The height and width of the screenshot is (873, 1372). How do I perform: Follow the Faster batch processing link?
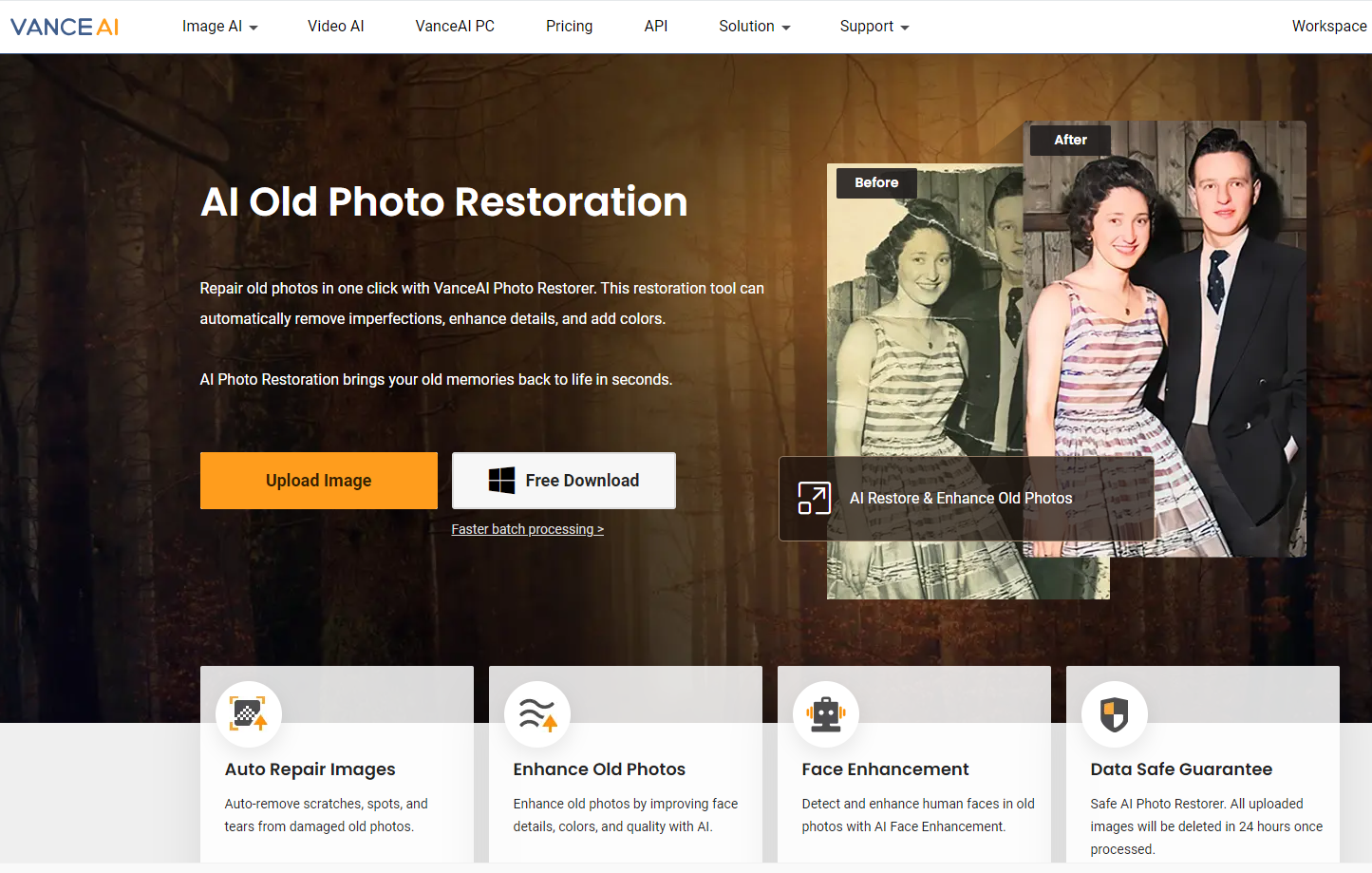pos(528,529)
